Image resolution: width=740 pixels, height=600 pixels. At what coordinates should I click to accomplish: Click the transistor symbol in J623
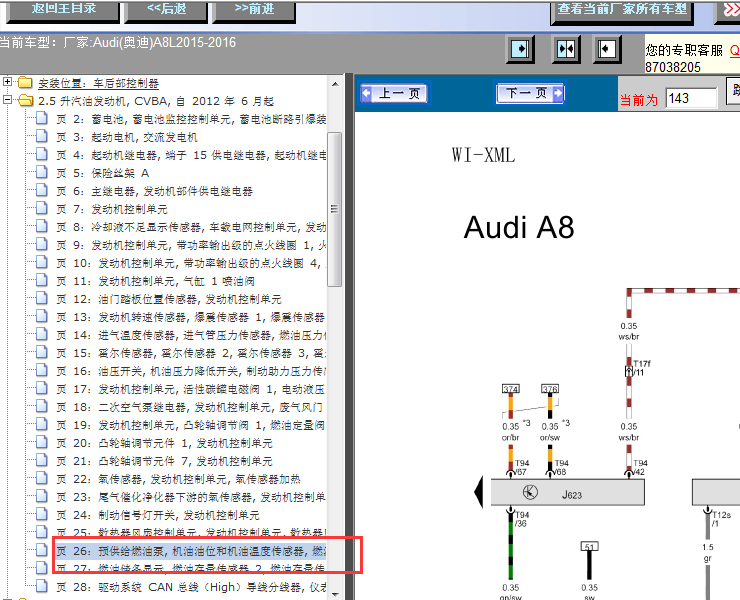pos(530,492)
